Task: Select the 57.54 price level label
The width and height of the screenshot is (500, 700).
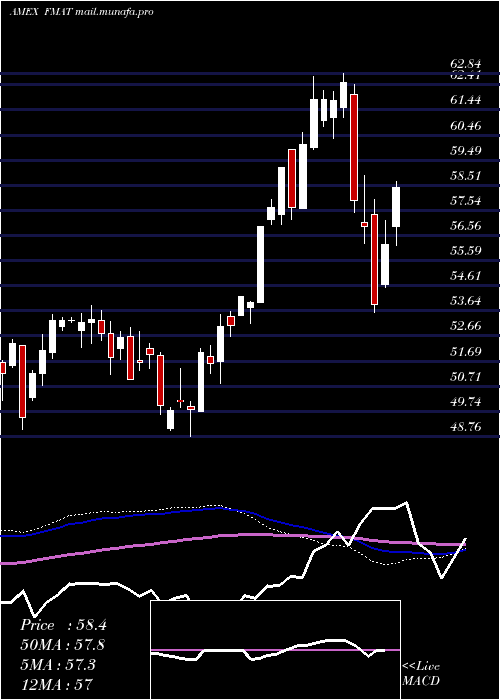Action: [x=466, y=200]
